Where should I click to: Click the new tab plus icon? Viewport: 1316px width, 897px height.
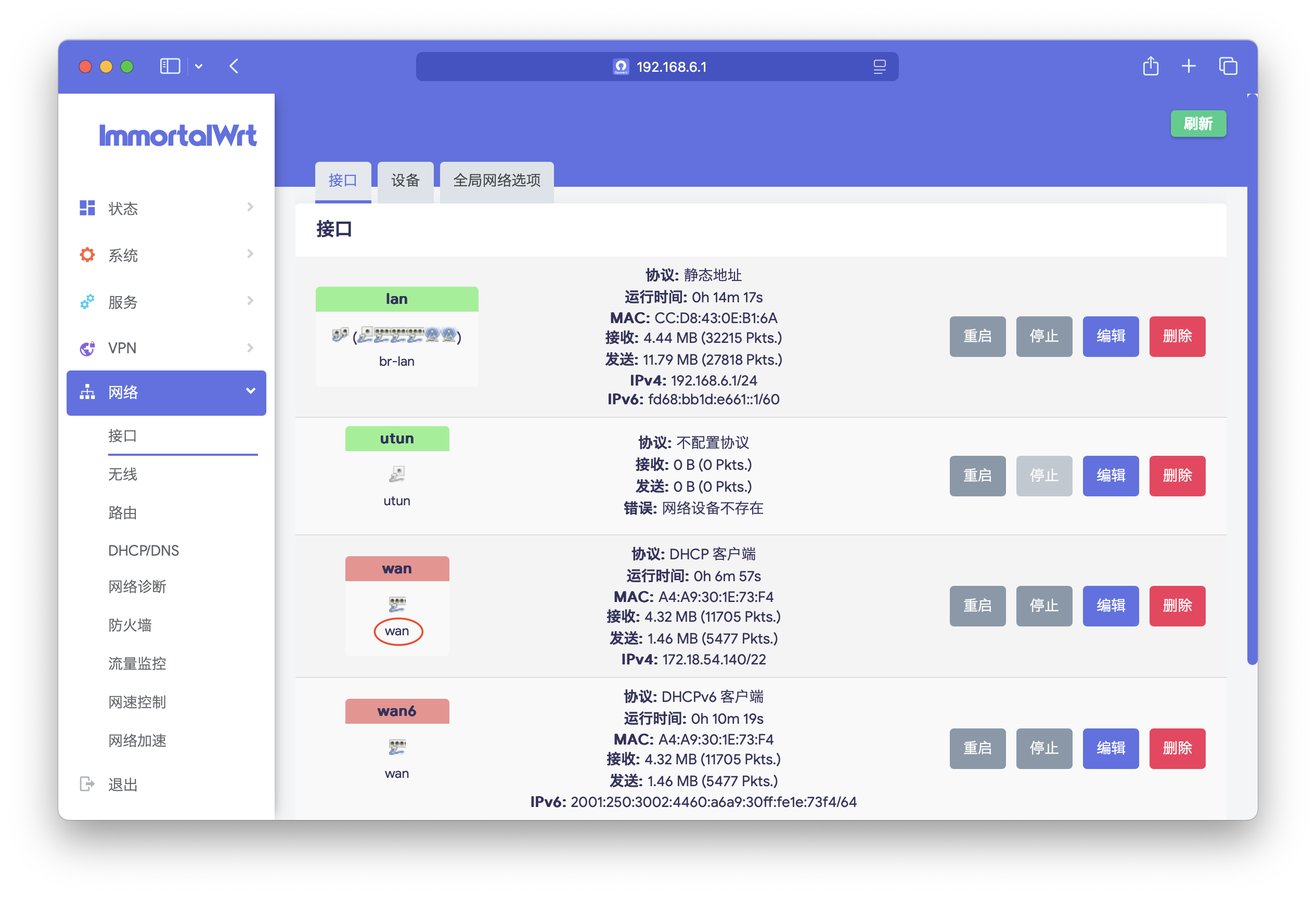[x=1189, y=66]
